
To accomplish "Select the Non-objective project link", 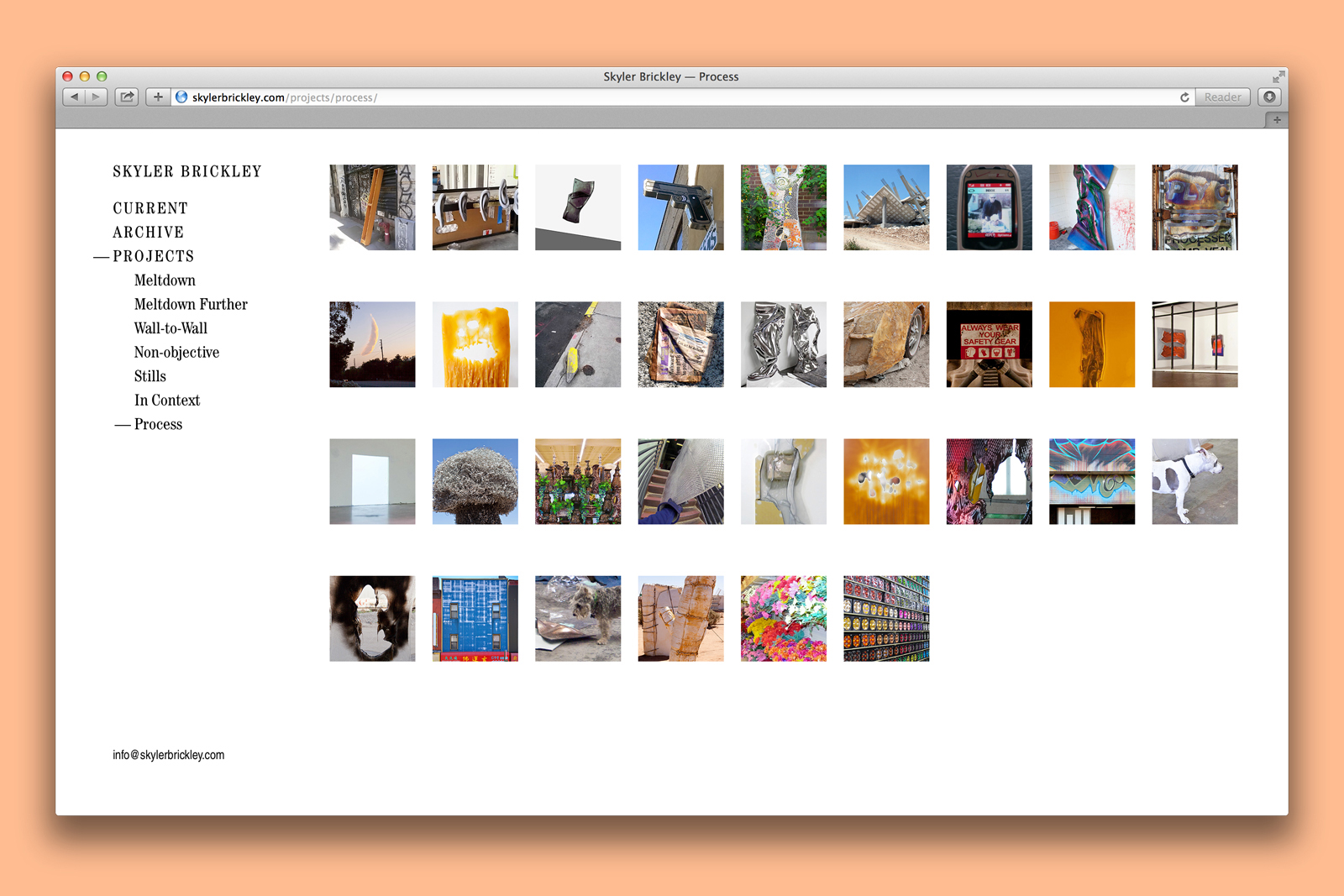I will click(x=176, y=353).
